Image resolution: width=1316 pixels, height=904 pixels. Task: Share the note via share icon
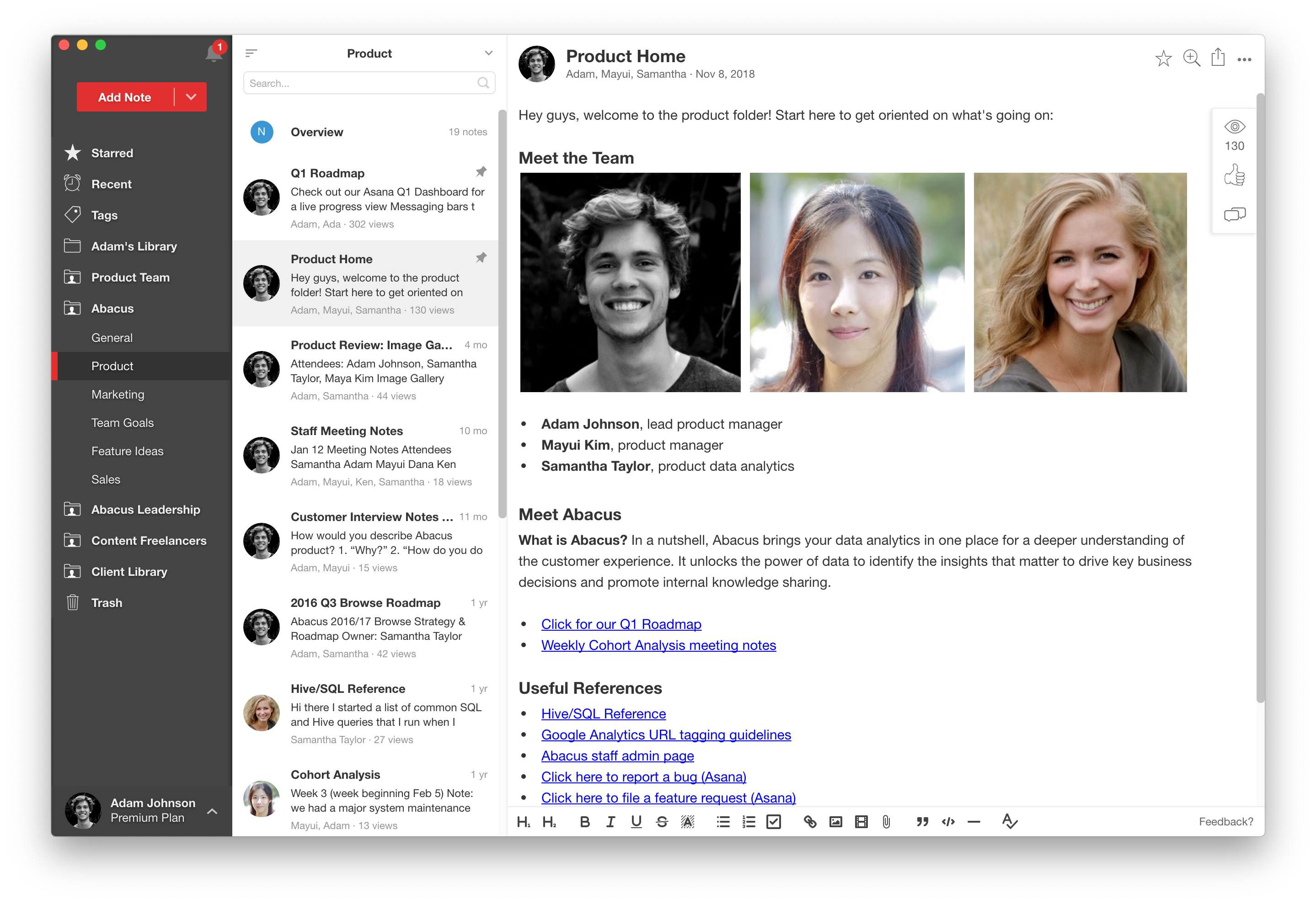point(1218,57)
